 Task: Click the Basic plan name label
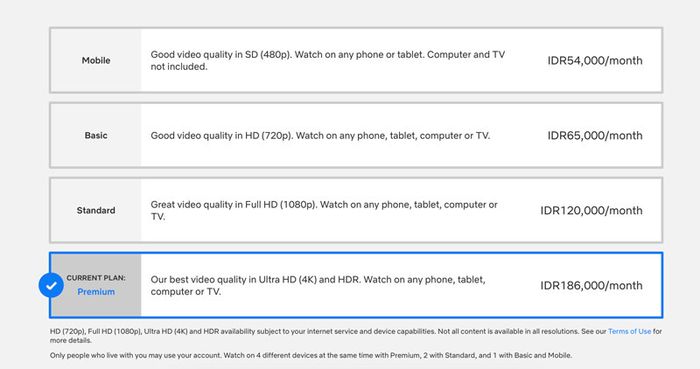(x=96, y=135)
